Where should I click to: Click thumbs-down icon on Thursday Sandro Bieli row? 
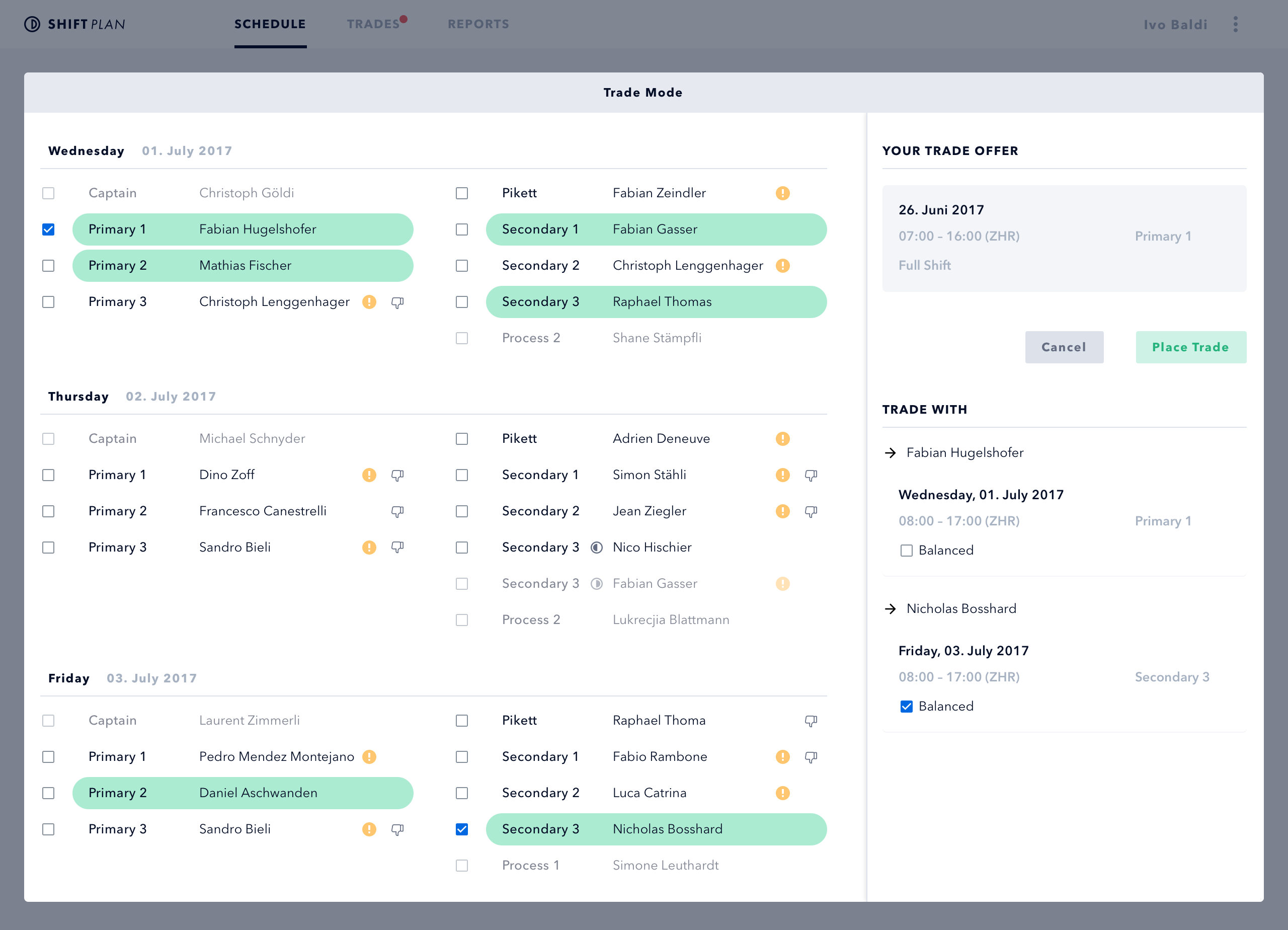(397, 548)
